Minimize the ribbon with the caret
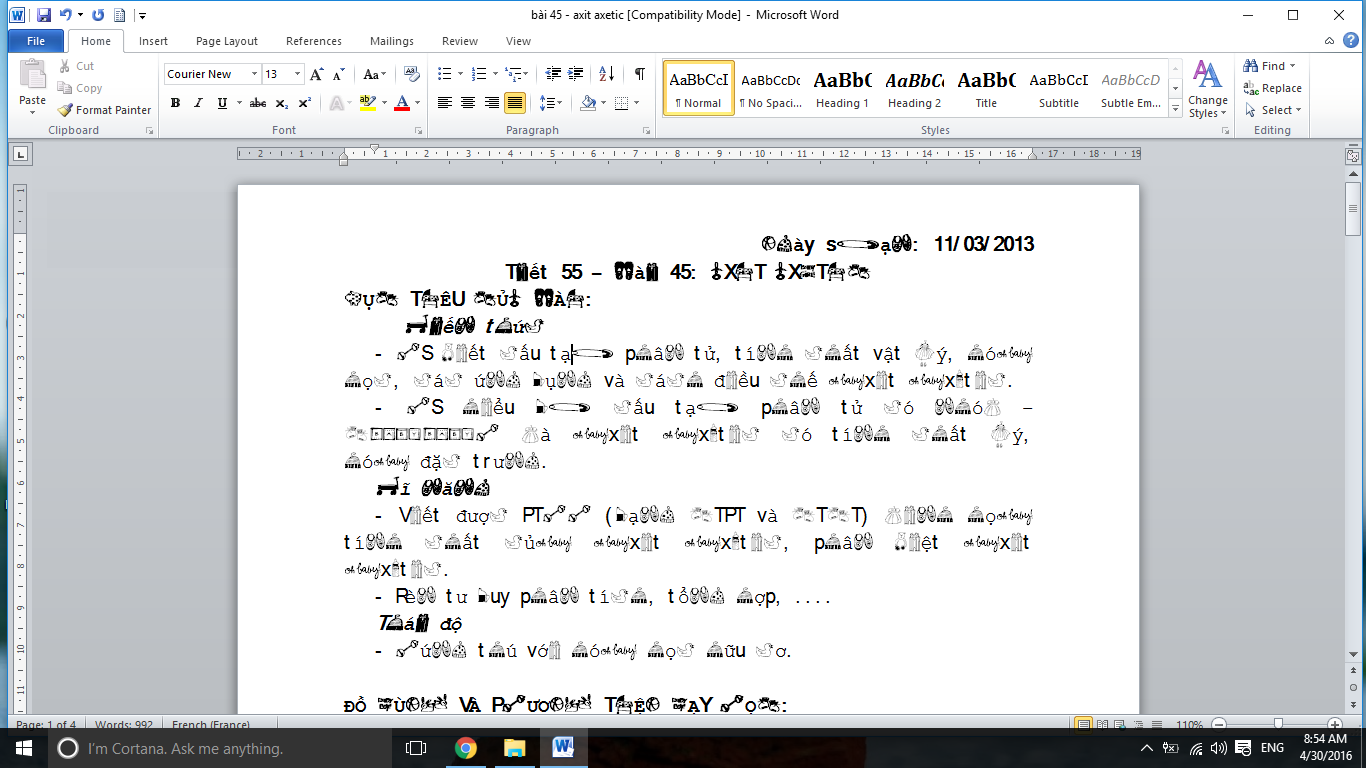Image resolution: width=1366 pixels, height=768 pixels. tap(1328, 41)
